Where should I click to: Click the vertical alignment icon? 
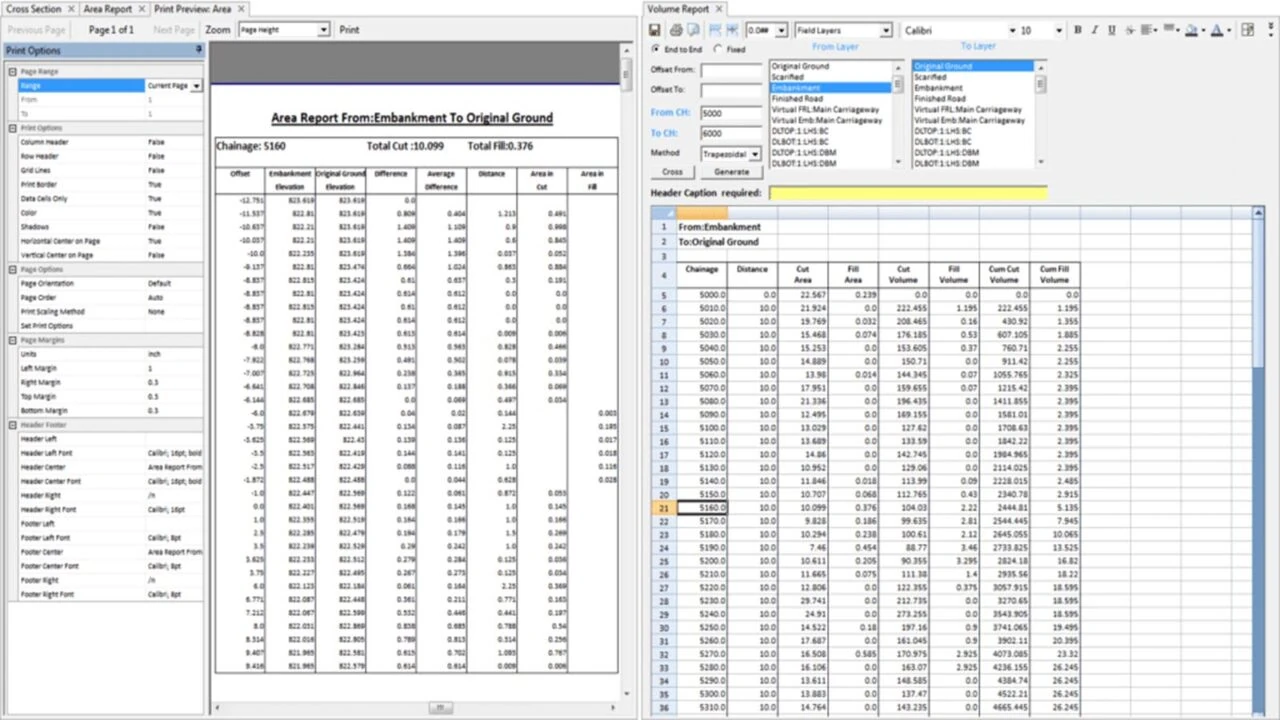coord(1169,30)
